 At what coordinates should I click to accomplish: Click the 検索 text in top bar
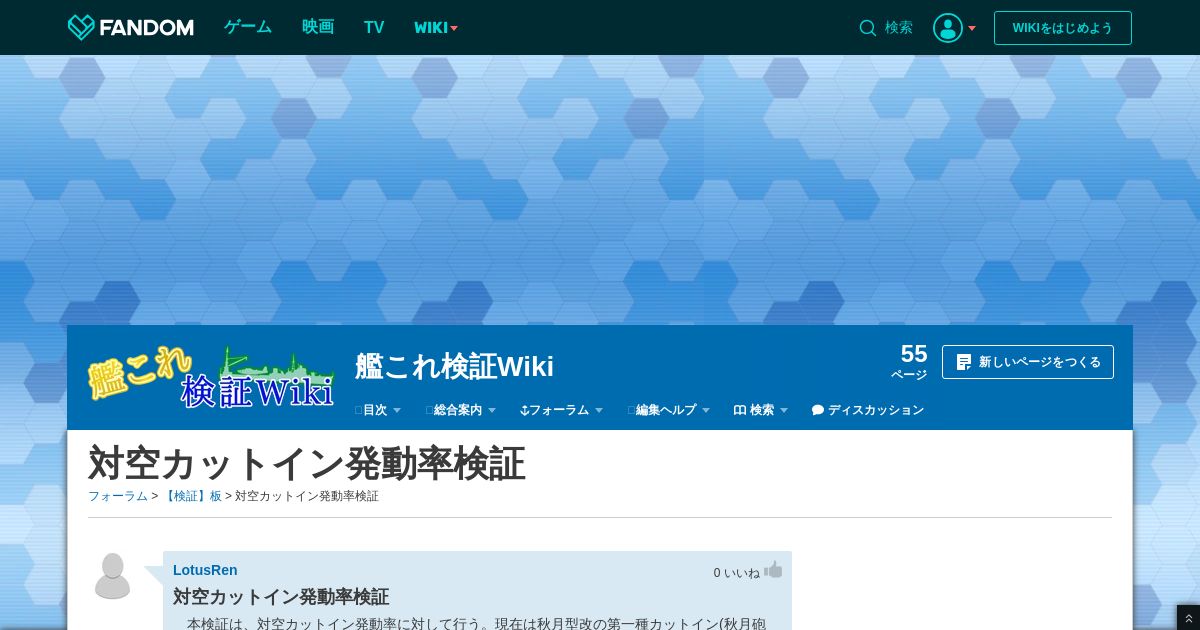pyautogui.click(x=899, y=28)
